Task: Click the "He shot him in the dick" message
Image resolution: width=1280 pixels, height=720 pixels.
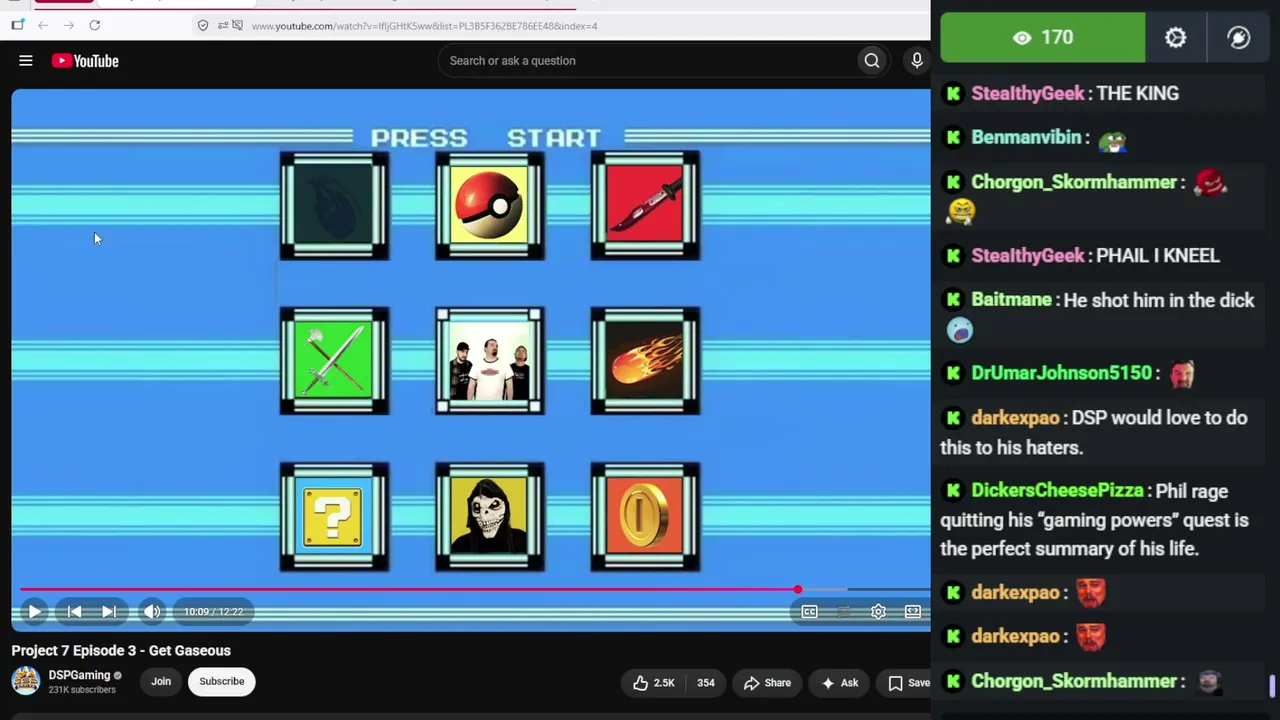Action: pos(1159,300)
